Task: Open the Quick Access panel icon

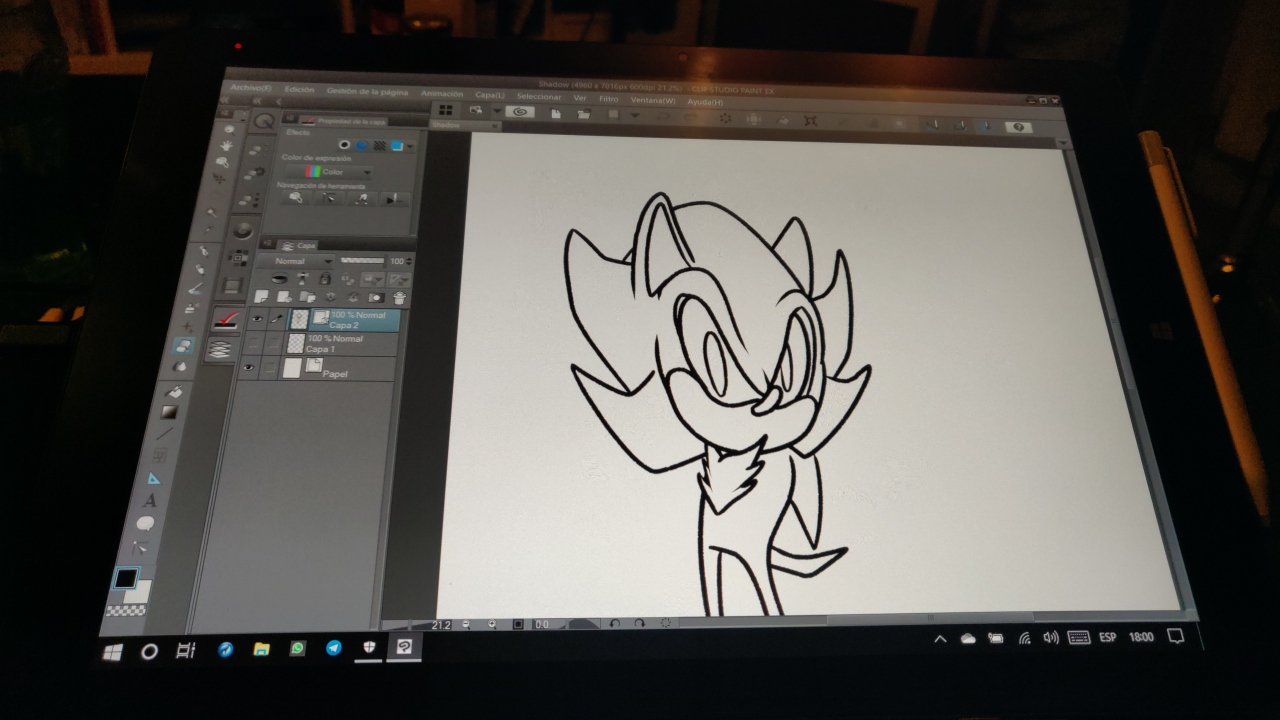Action: [x=265, y=121]
